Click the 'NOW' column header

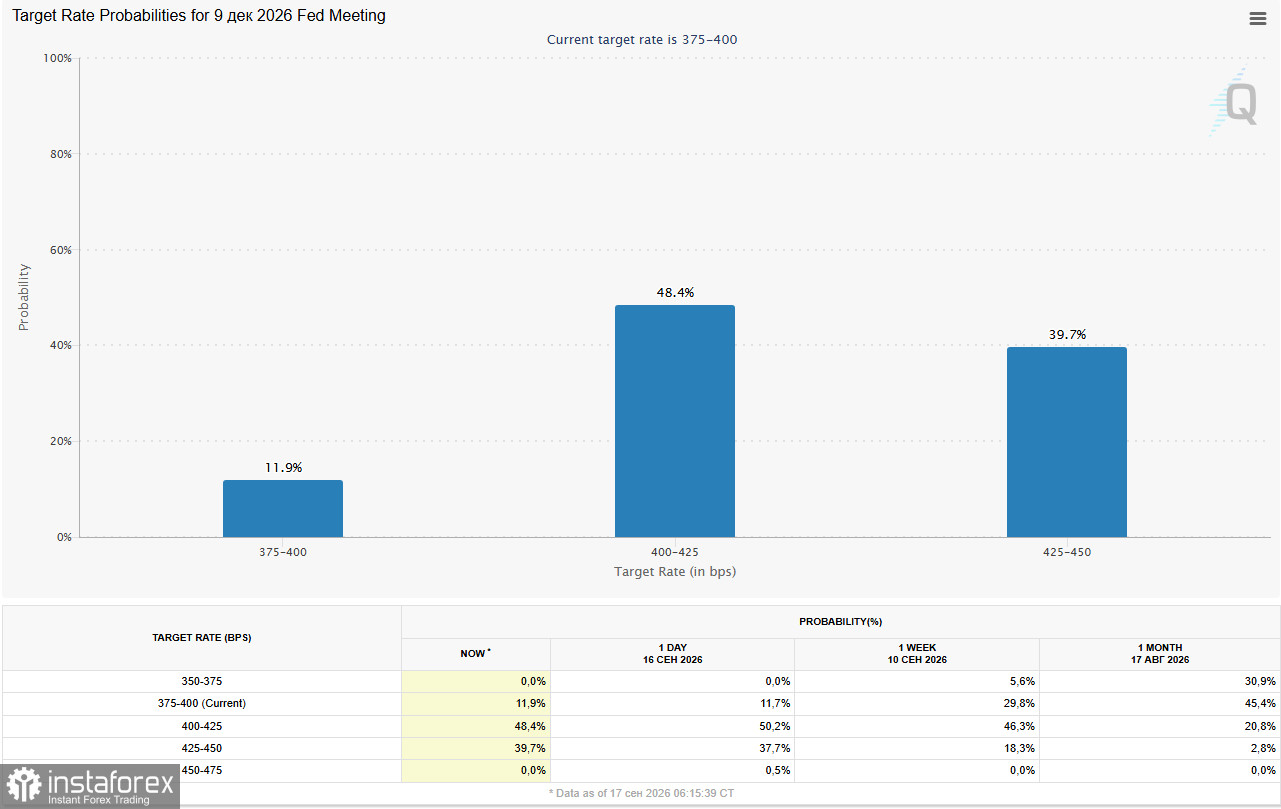coord(475,654)
